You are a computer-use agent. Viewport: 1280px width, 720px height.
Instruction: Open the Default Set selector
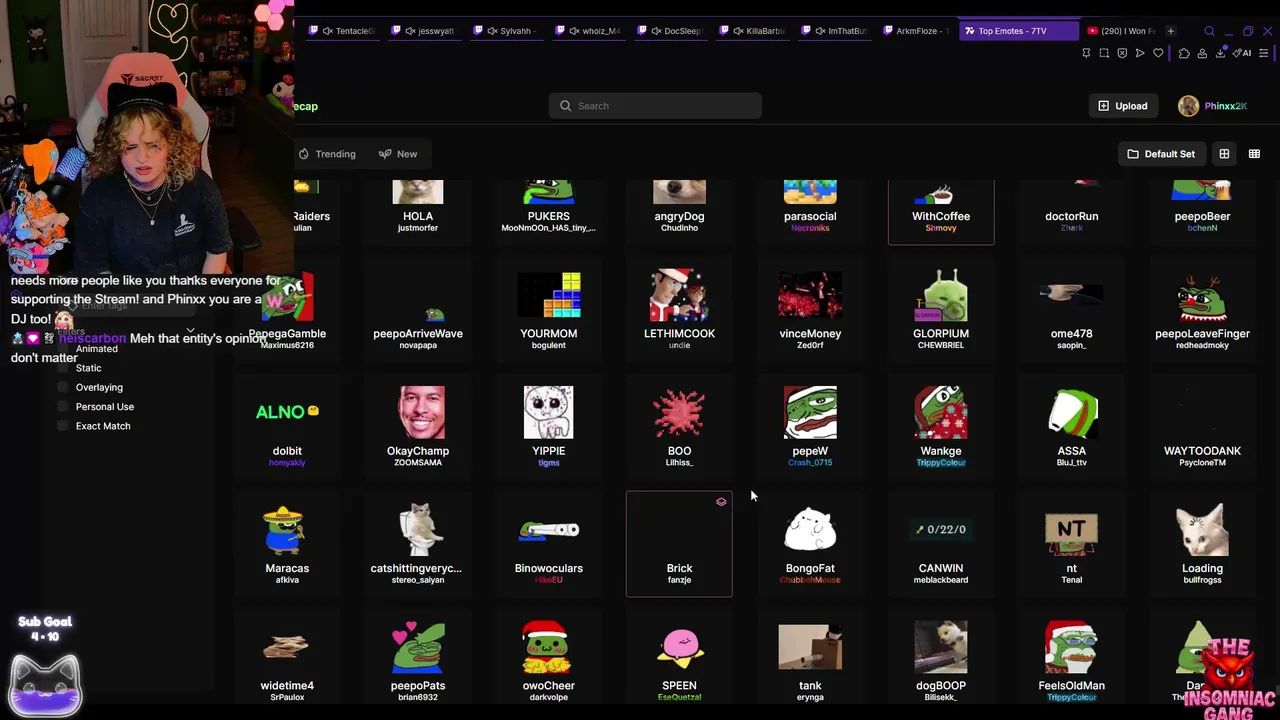[1161, 154]
